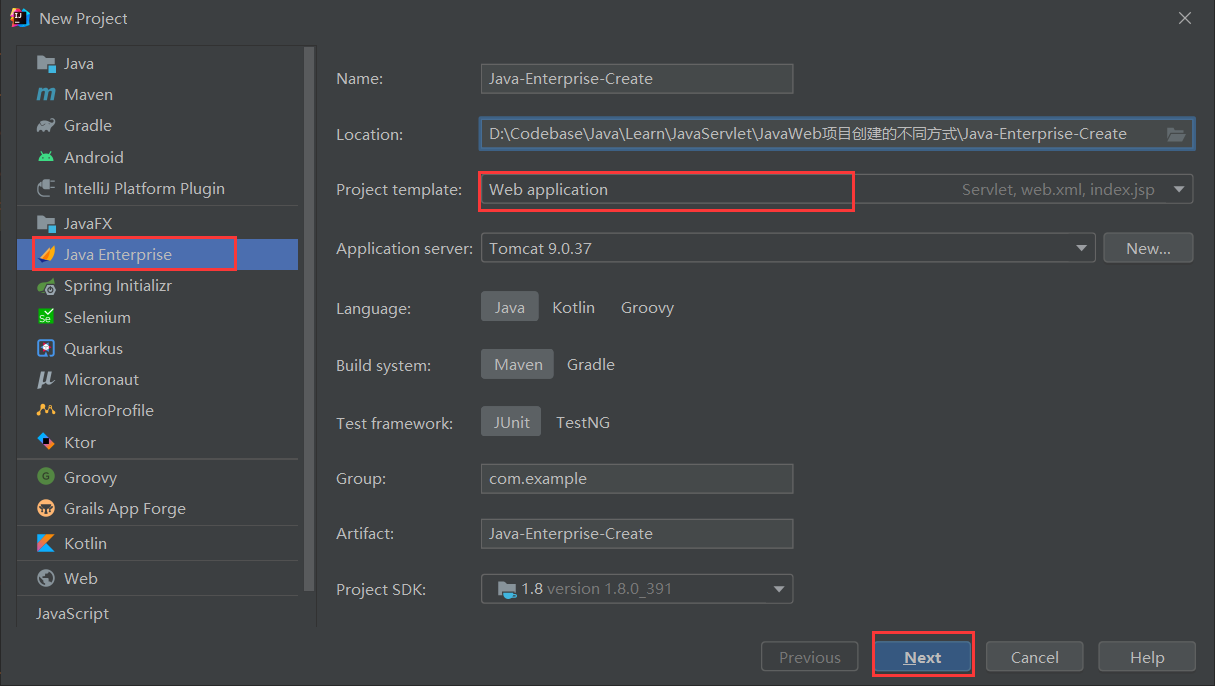Pick the Spring Initializr icon
Screen dimensions: 1215x686
[46, 286]
